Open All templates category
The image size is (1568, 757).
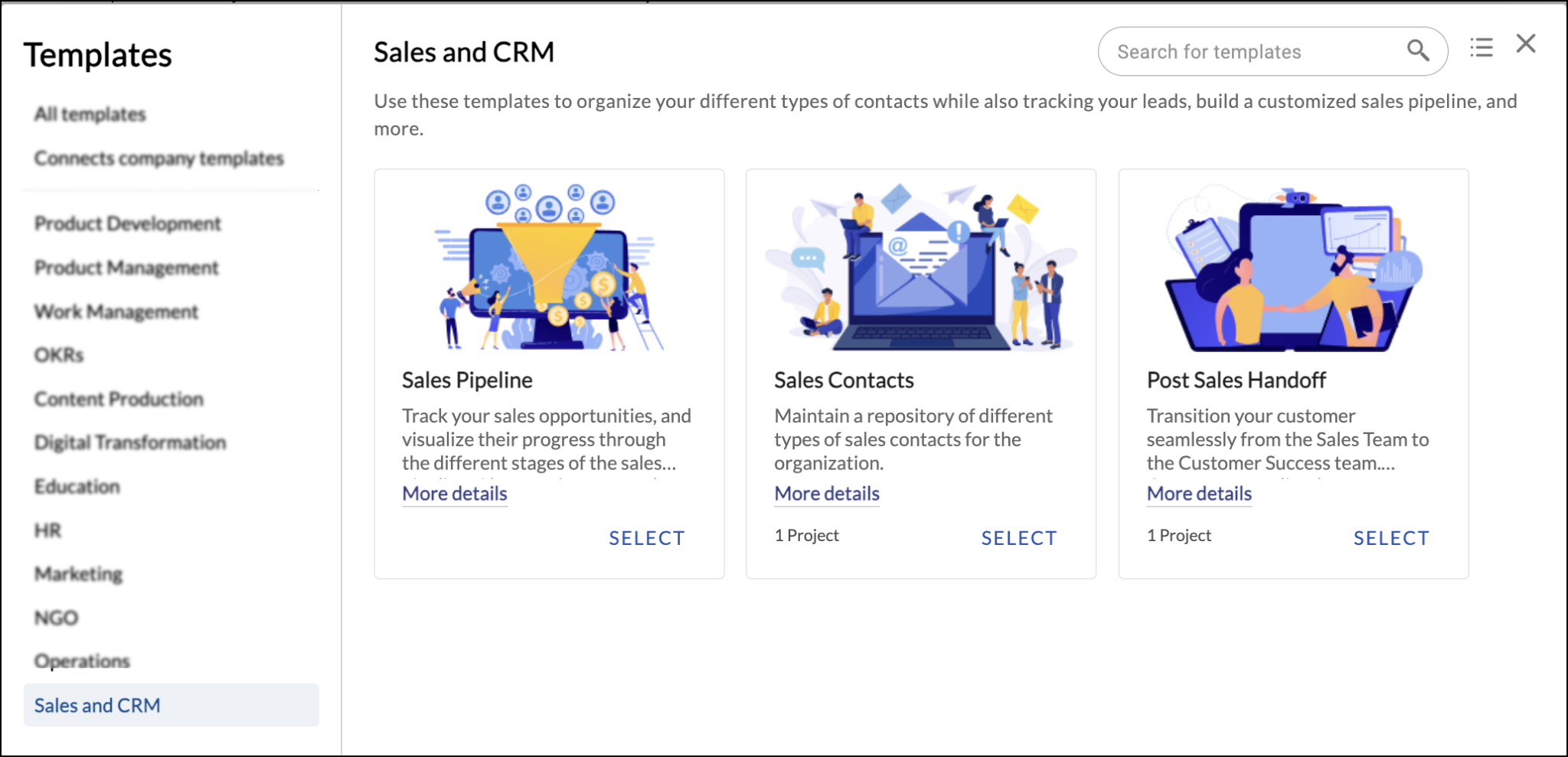[89, 113]
